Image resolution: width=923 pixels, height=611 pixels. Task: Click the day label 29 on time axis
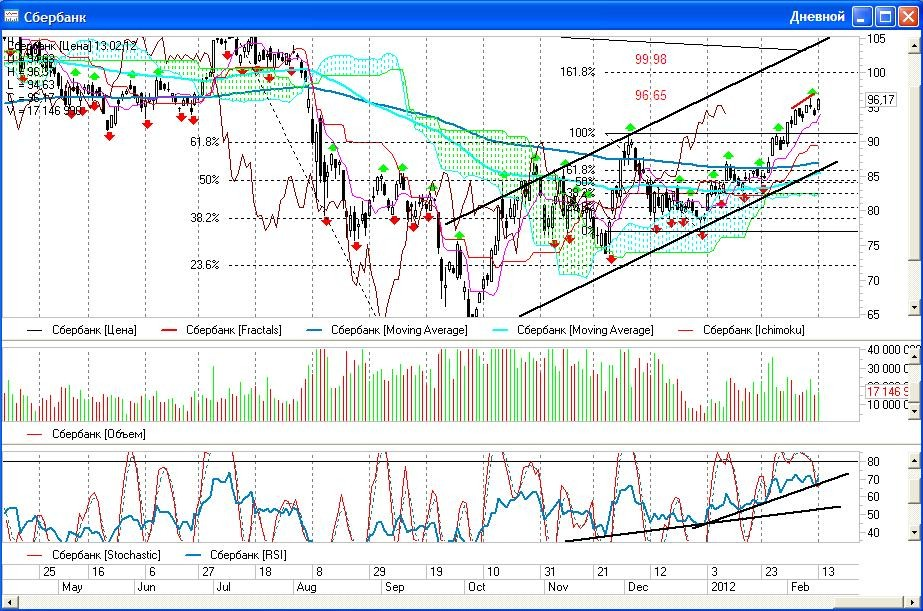tap(380, 572)
